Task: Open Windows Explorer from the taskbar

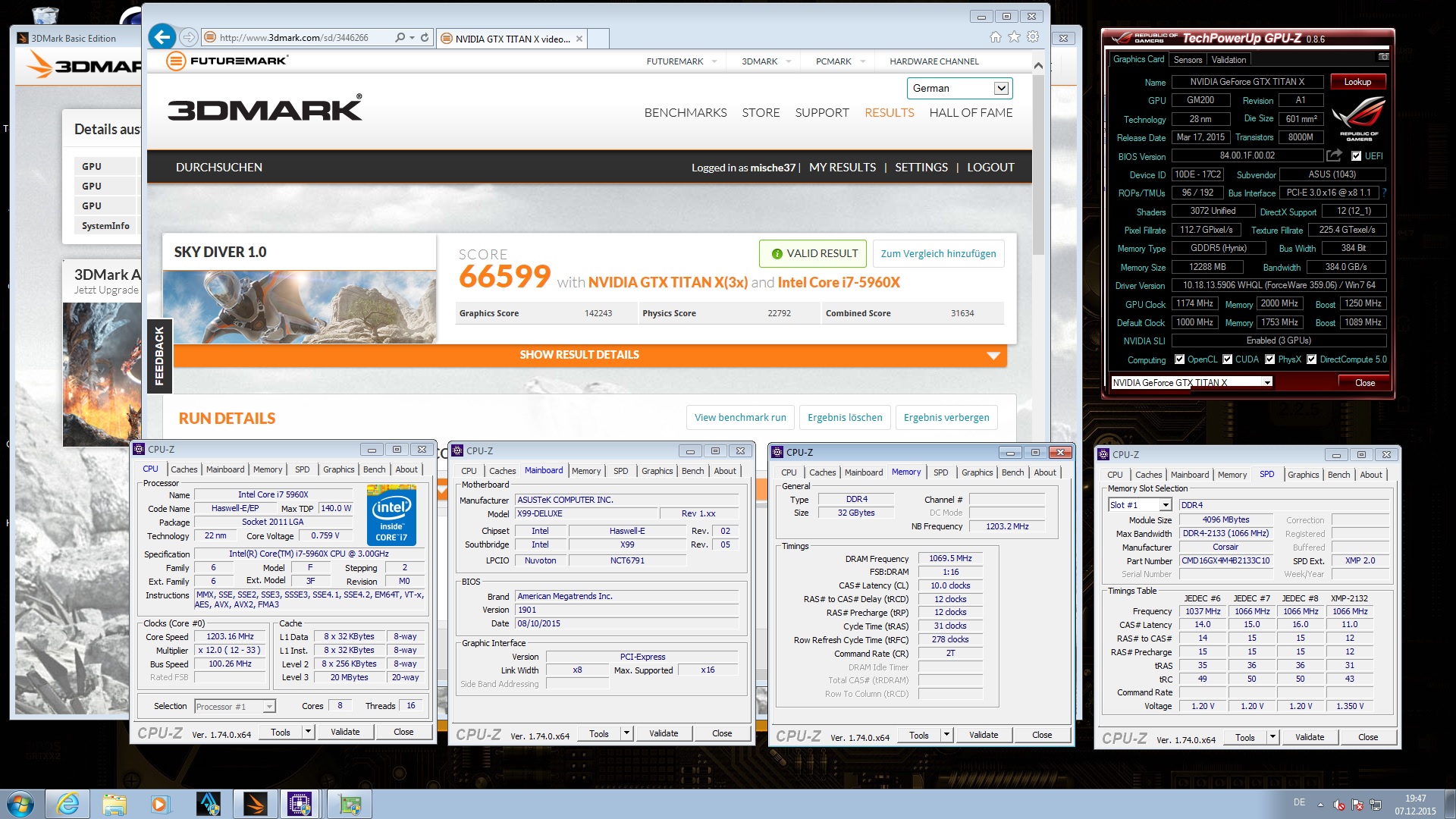Action: click(115, 804)
